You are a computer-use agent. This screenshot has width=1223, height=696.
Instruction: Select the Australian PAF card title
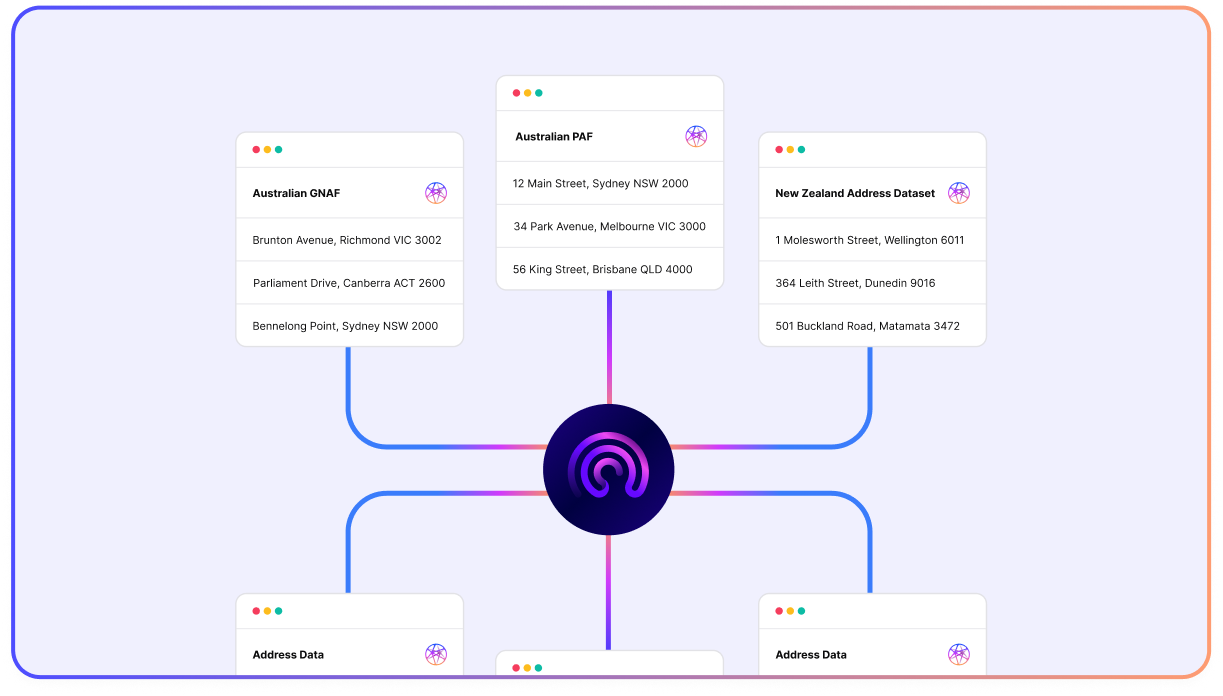554,136
